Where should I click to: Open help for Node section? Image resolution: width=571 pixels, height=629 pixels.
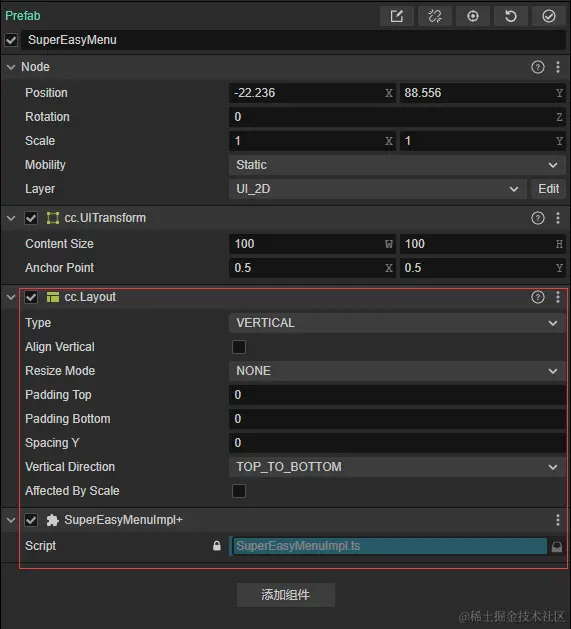tap(538, 67)
